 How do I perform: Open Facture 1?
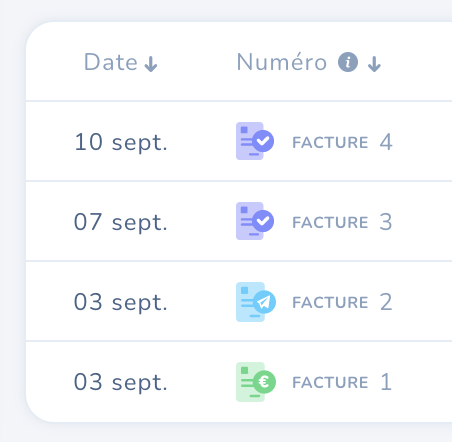coord(342,382)
